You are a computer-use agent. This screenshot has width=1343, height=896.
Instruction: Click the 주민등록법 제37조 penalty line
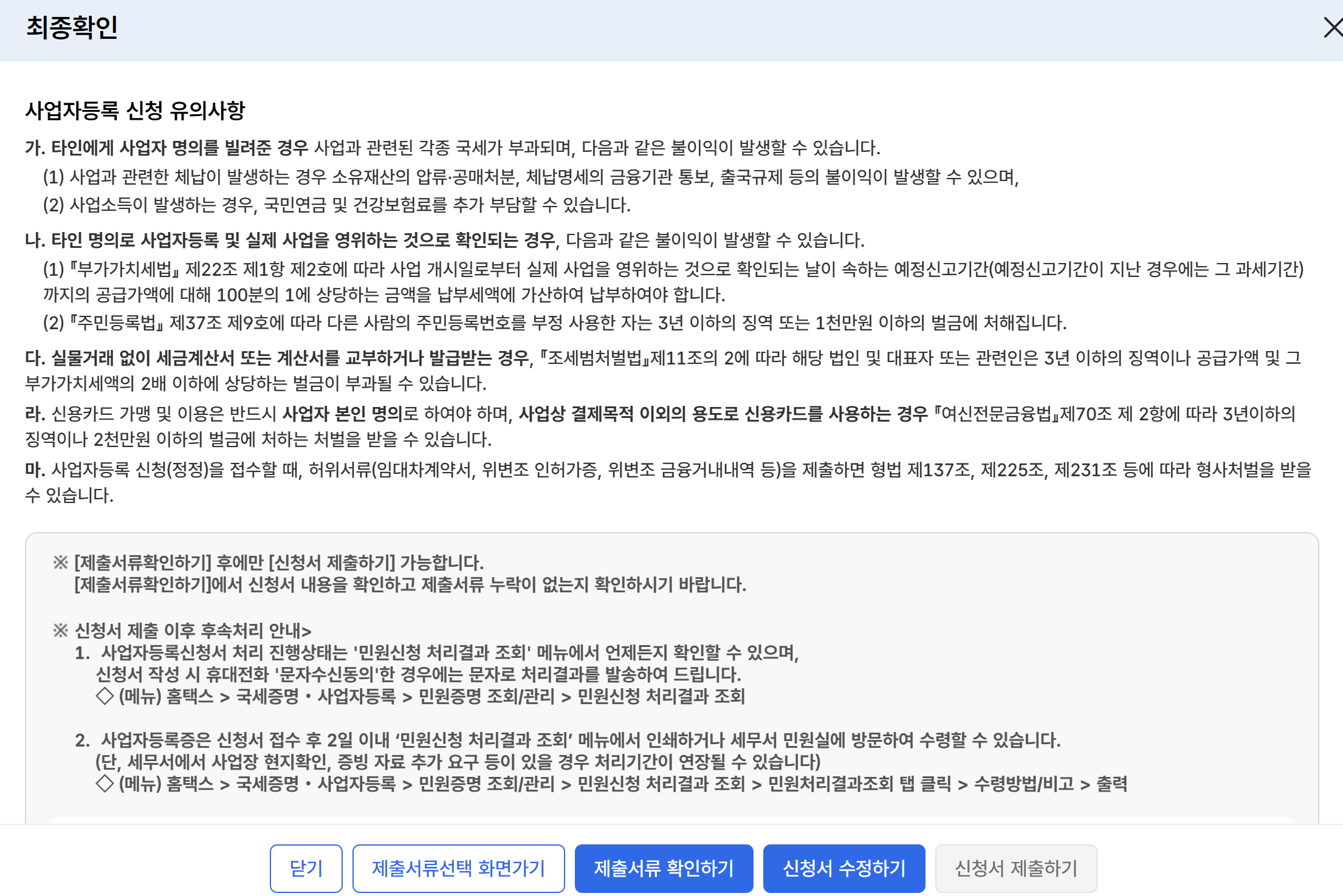click(554, 323)
